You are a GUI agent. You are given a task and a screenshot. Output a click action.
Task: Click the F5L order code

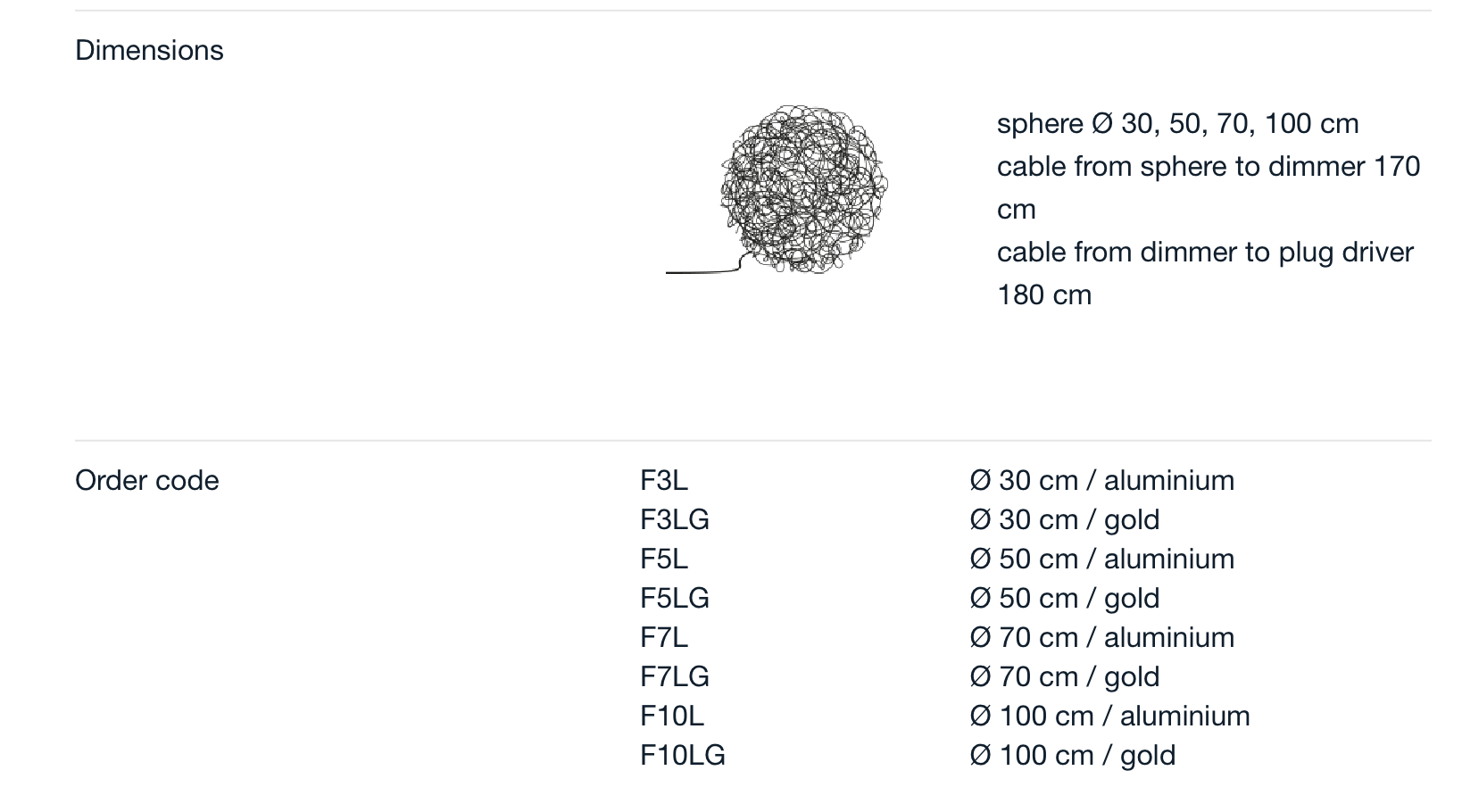click(x=664, y=559)
